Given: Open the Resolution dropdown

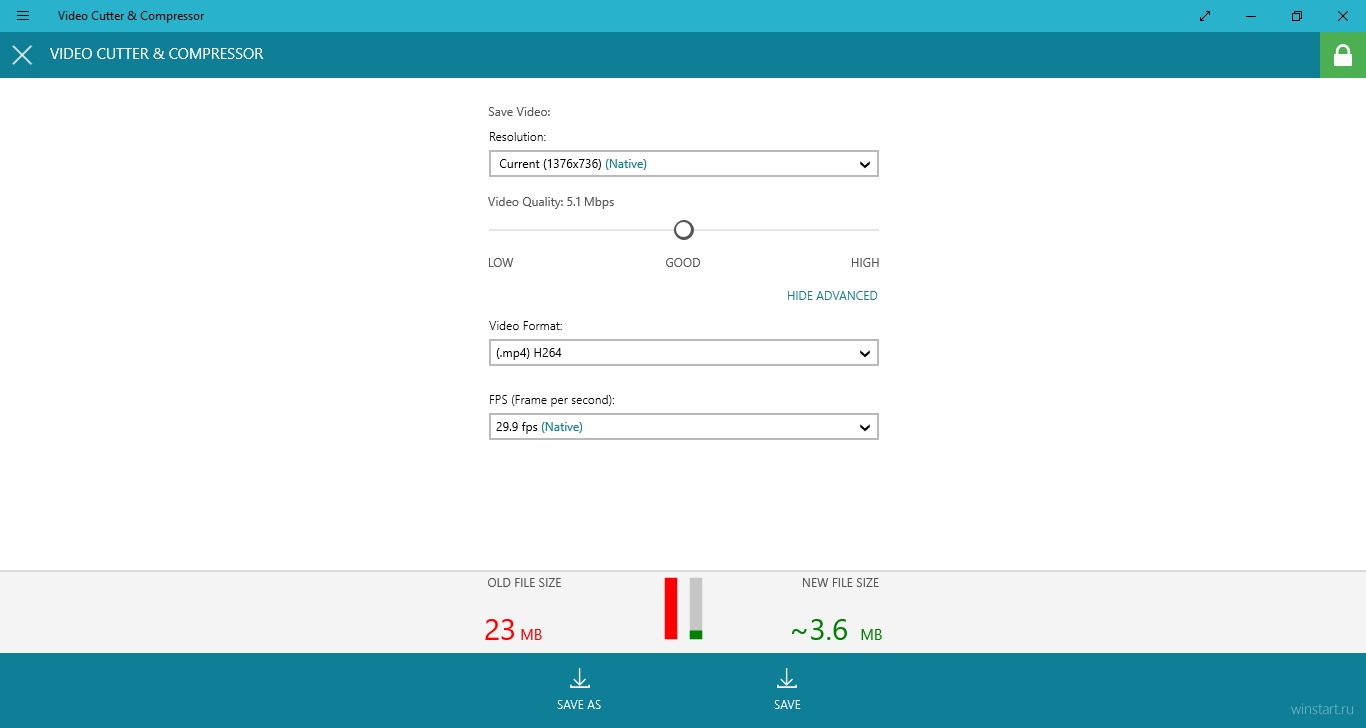Looking at the screenshot, I should (x=684, y=164).
